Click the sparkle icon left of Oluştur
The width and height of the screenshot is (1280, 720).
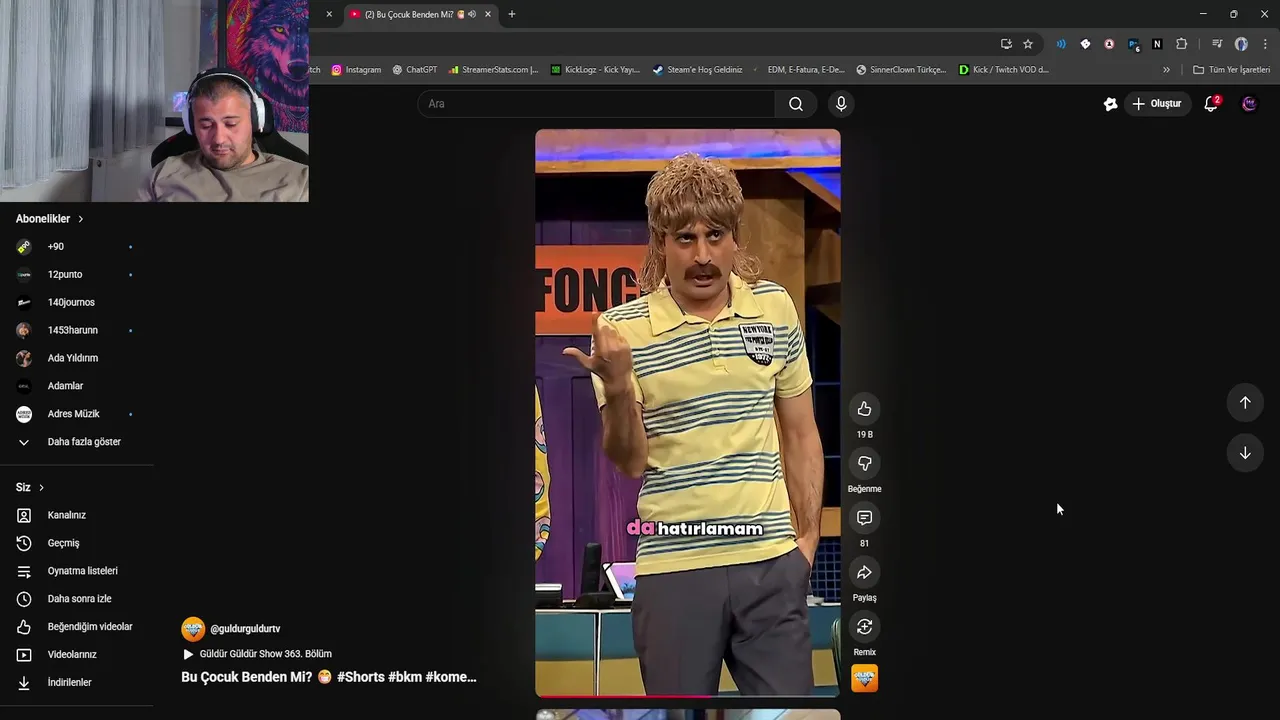[1110, 104]
